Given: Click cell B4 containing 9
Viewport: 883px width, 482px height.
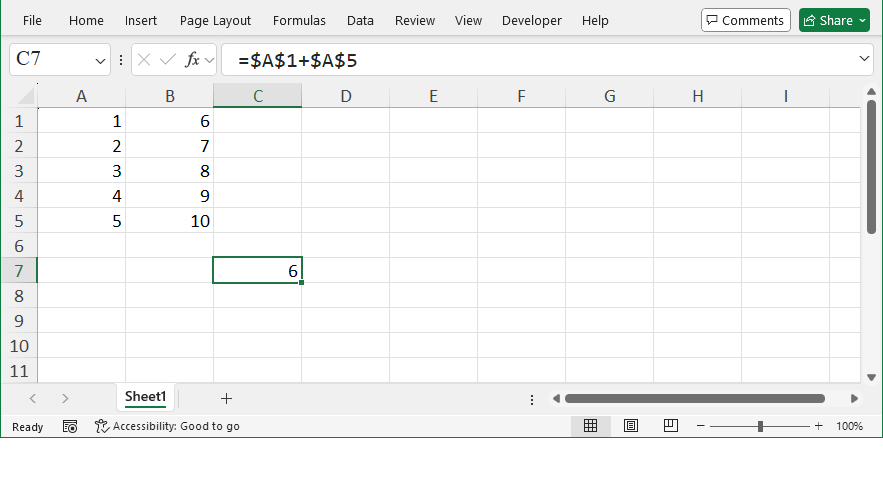Looking at the screenshot, I should 170,196.
